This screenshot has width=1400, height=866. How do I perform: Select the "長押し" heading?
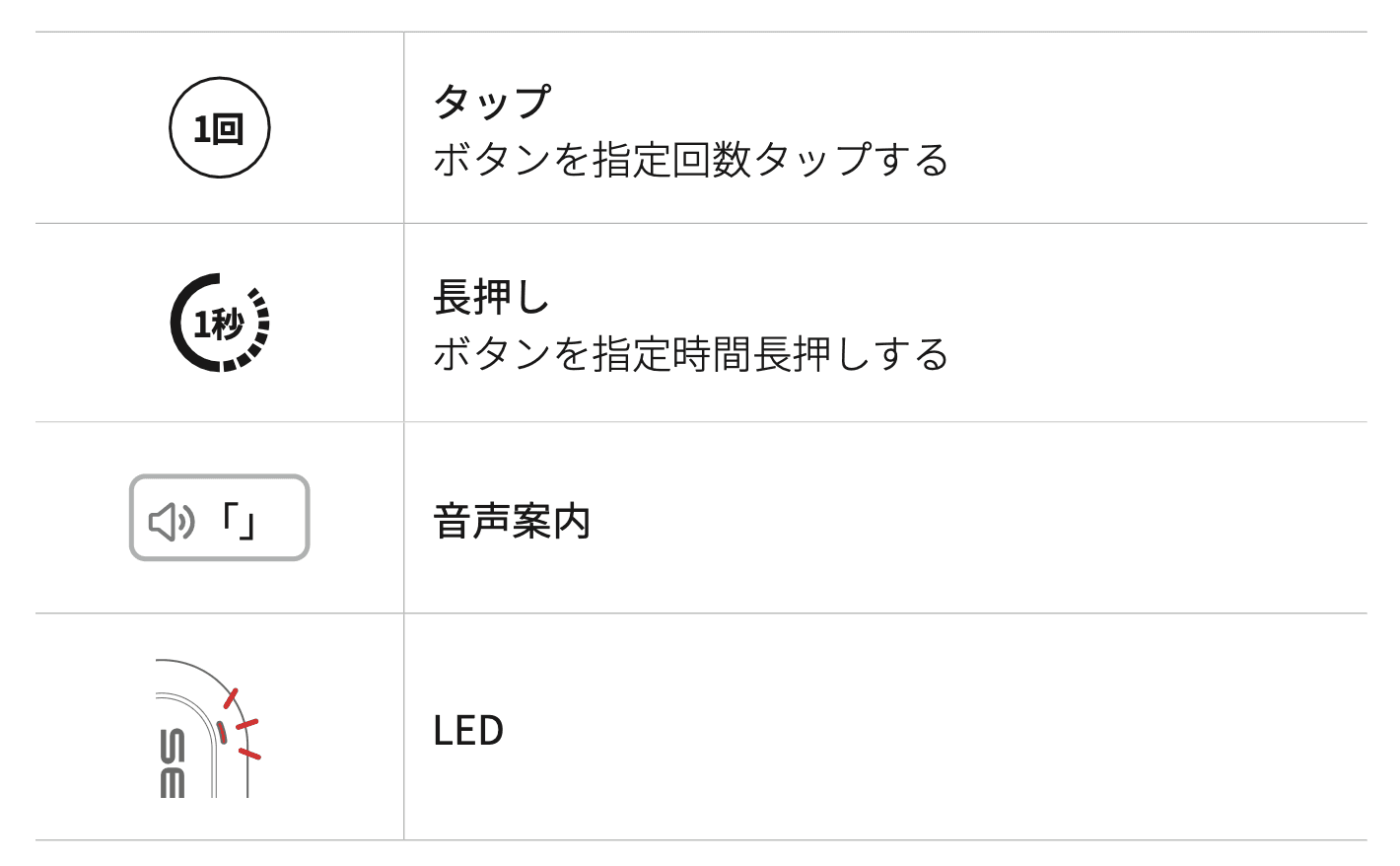[491, 296]
